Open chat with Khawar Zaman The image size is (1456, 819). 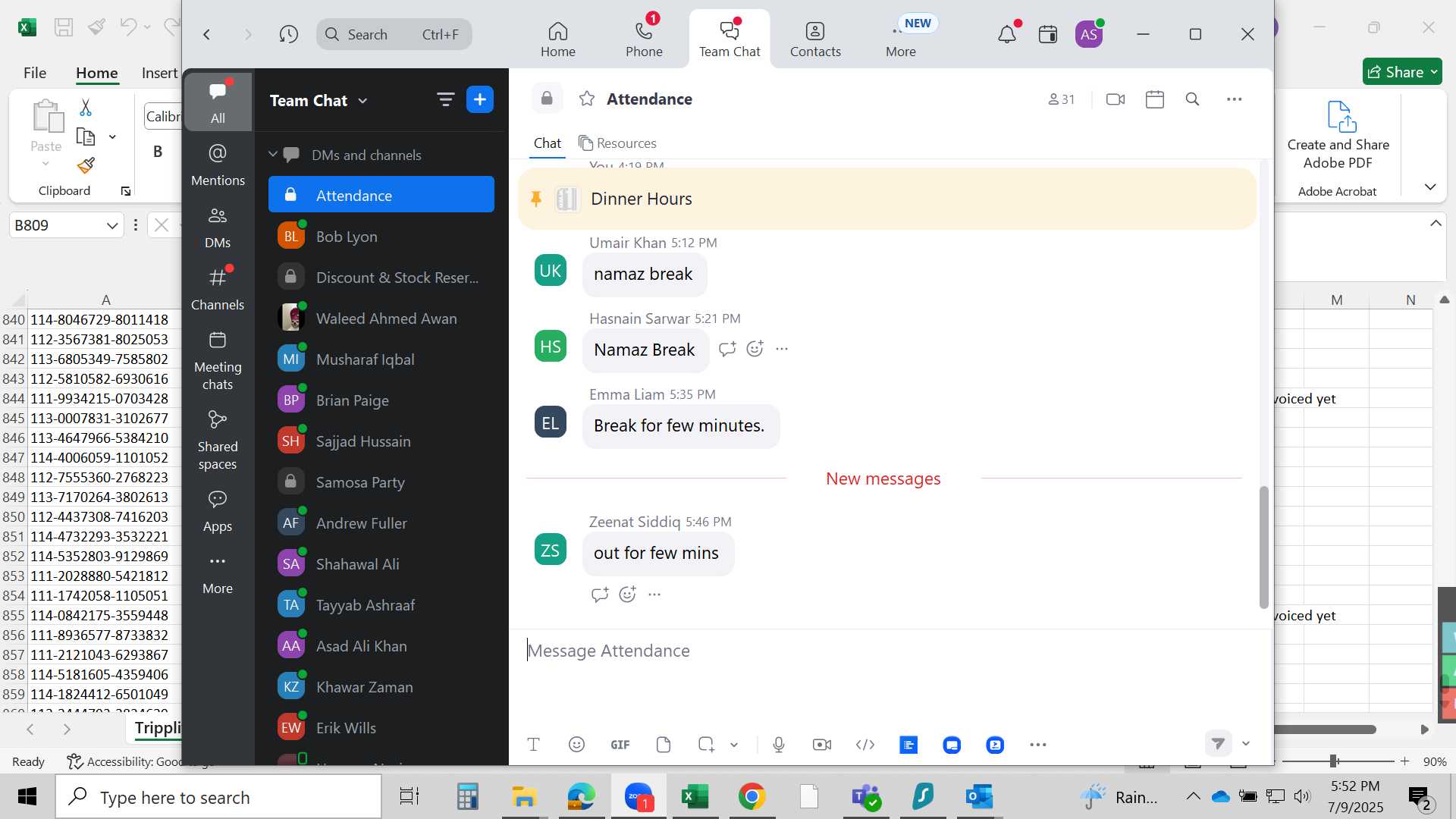pos(381,687)
